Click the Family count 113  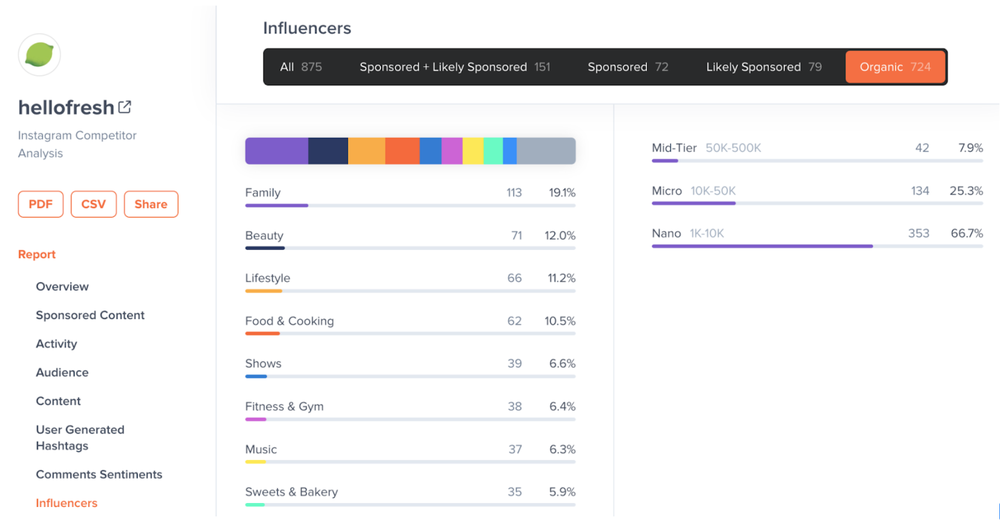click(514, 193)
